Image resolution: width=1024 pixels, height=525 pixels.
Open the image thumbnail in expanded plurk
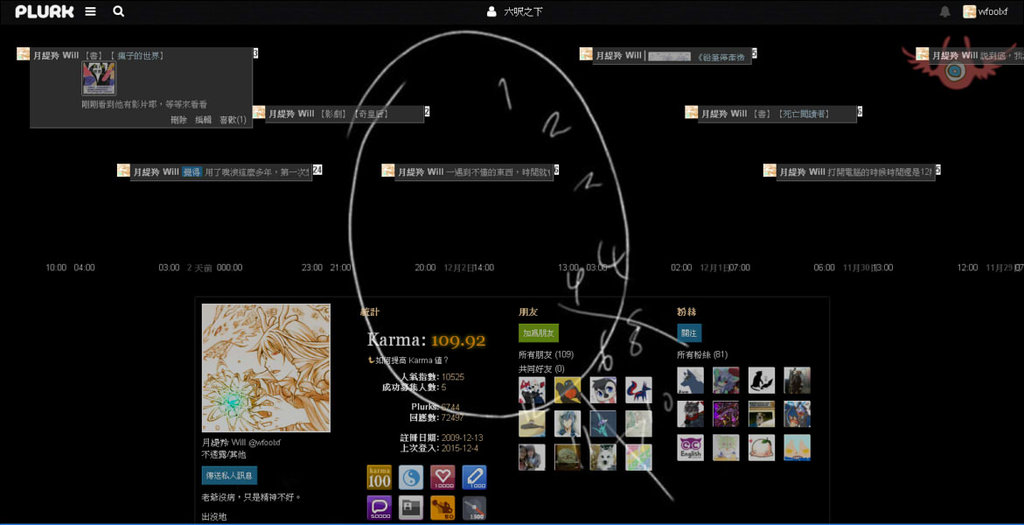(x=99, y=79)
